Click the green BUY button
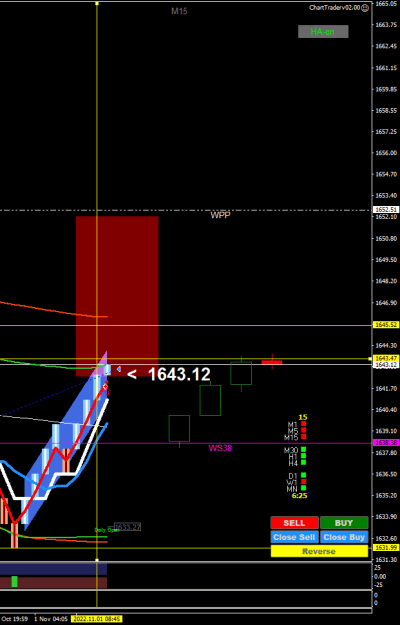Image resolution: width=400 pixels, height=625 pixels. click(344, 523)
